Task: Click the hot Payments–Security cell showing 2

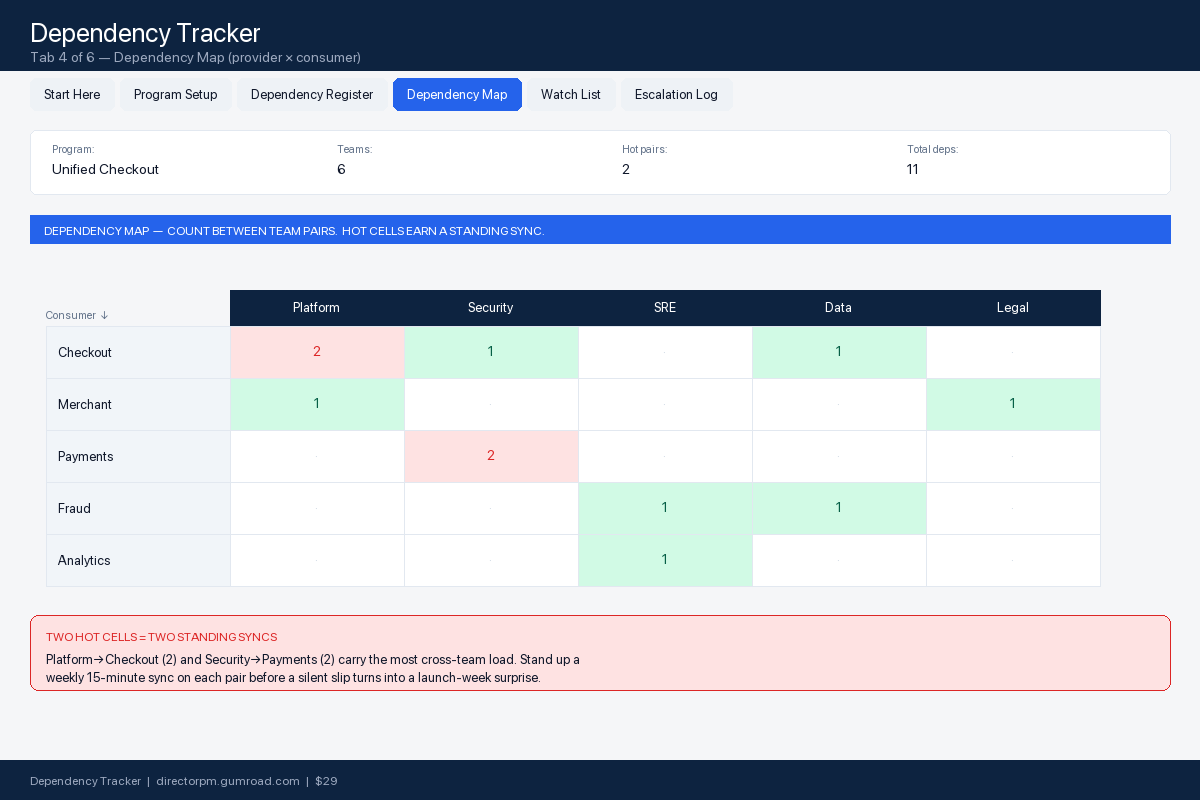Action: click(x=491, y=457)
